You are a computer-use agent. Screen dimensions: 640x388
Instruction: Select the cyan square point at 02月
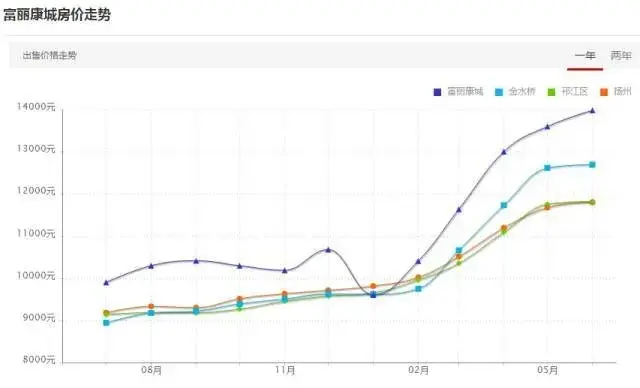pyautogui.click(x=418, y=289)
